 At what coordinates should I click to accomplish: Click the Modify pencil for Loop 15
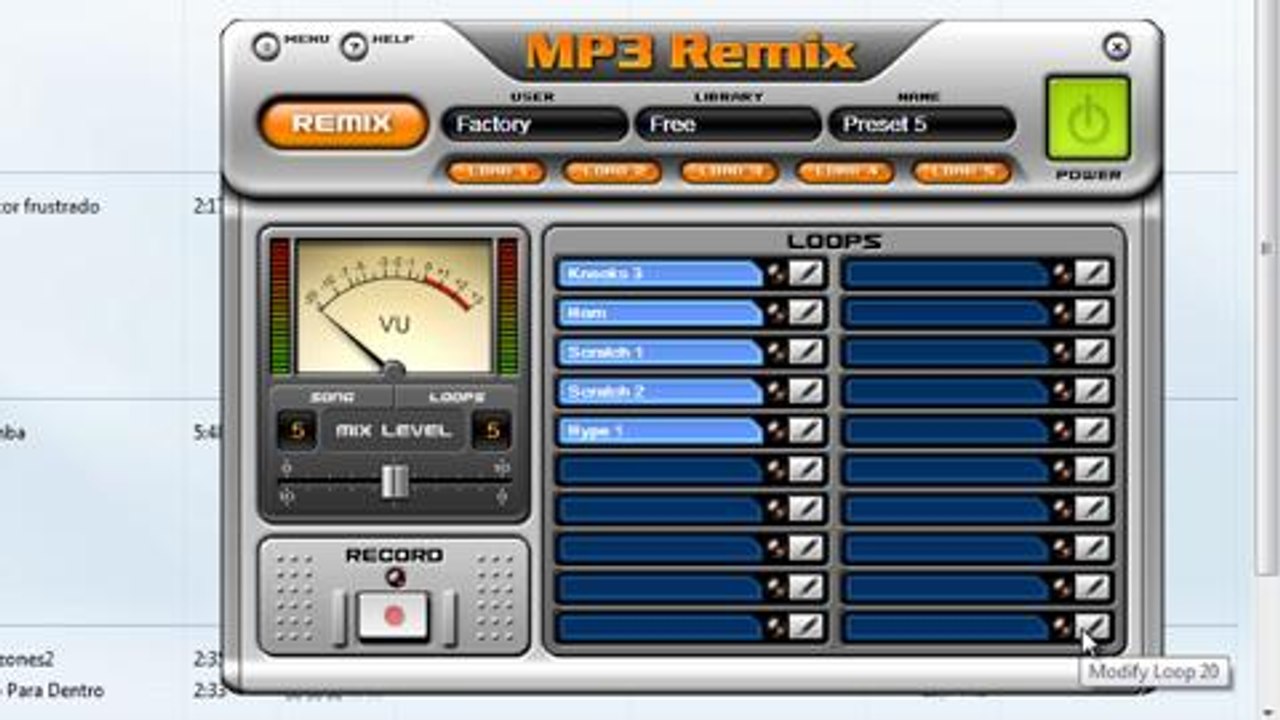point(1093,431)
